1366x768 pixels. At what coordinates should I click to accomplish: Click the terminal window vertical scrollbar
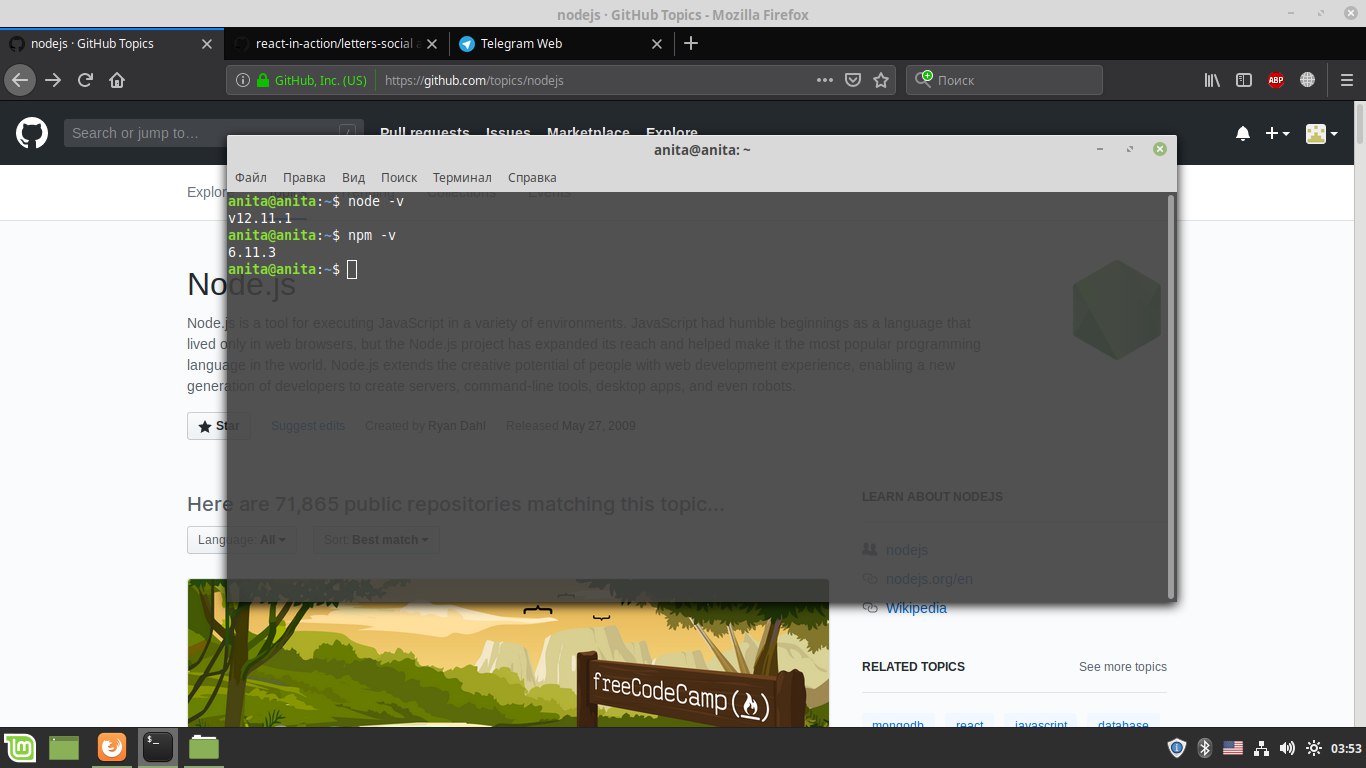point(1171,396)
